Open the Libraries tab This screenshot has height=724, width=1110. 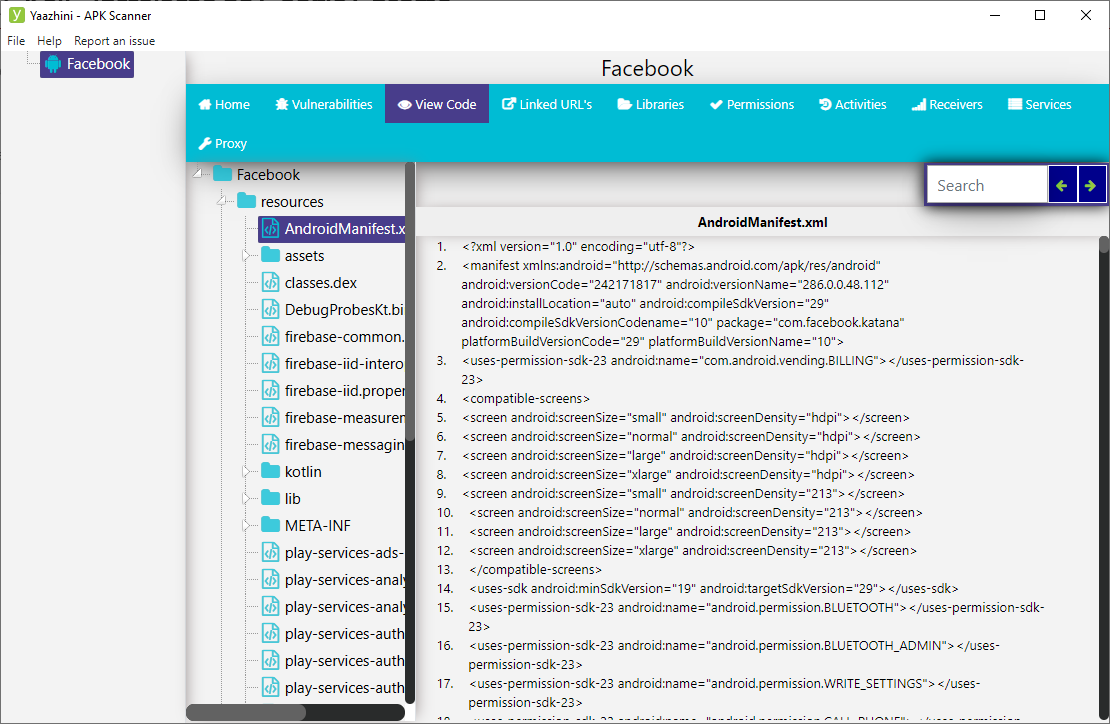click(651, 104)
